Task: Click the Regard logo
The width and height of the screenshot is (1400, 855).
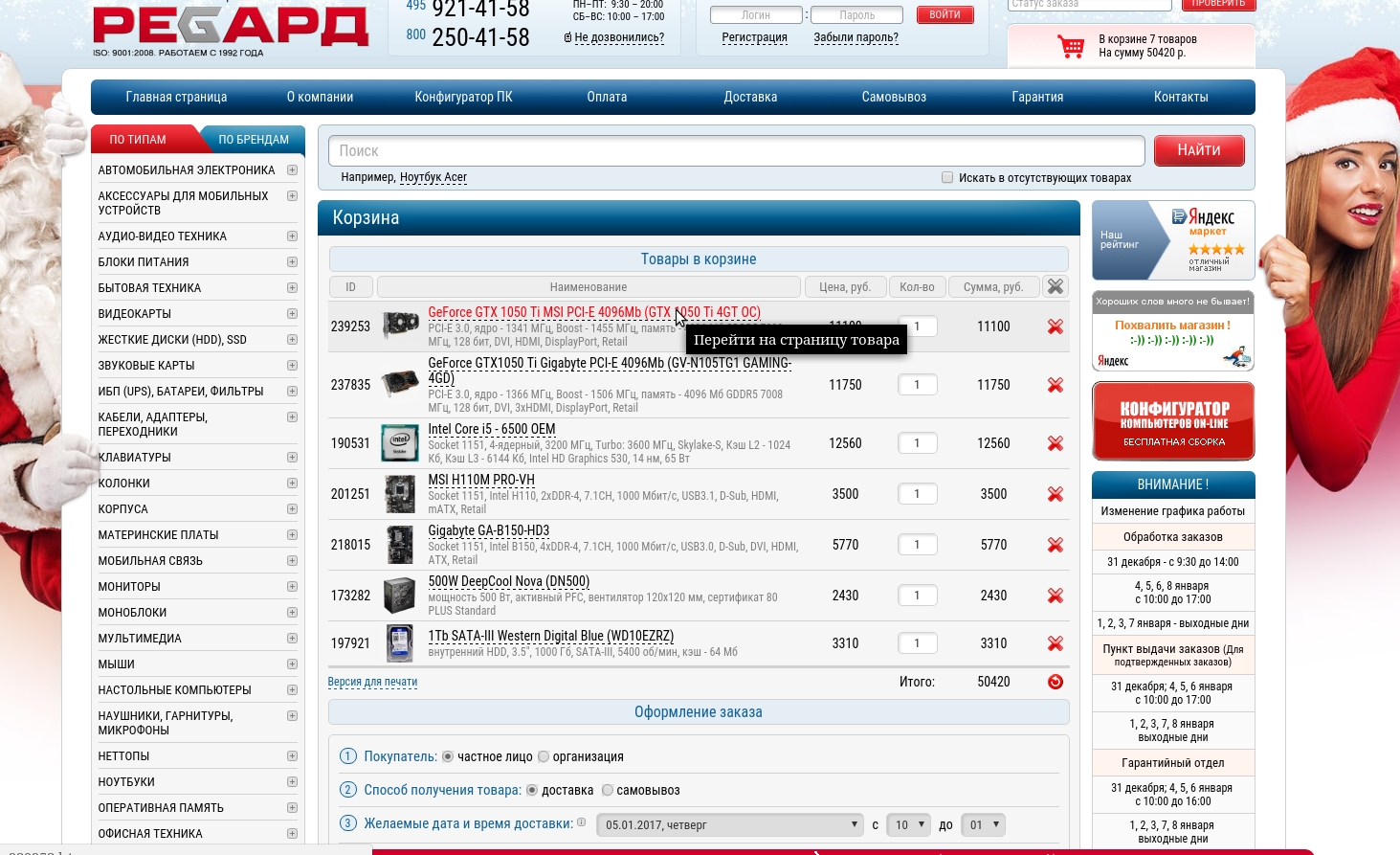Action: pyautogui.click(x=230, y=29)
